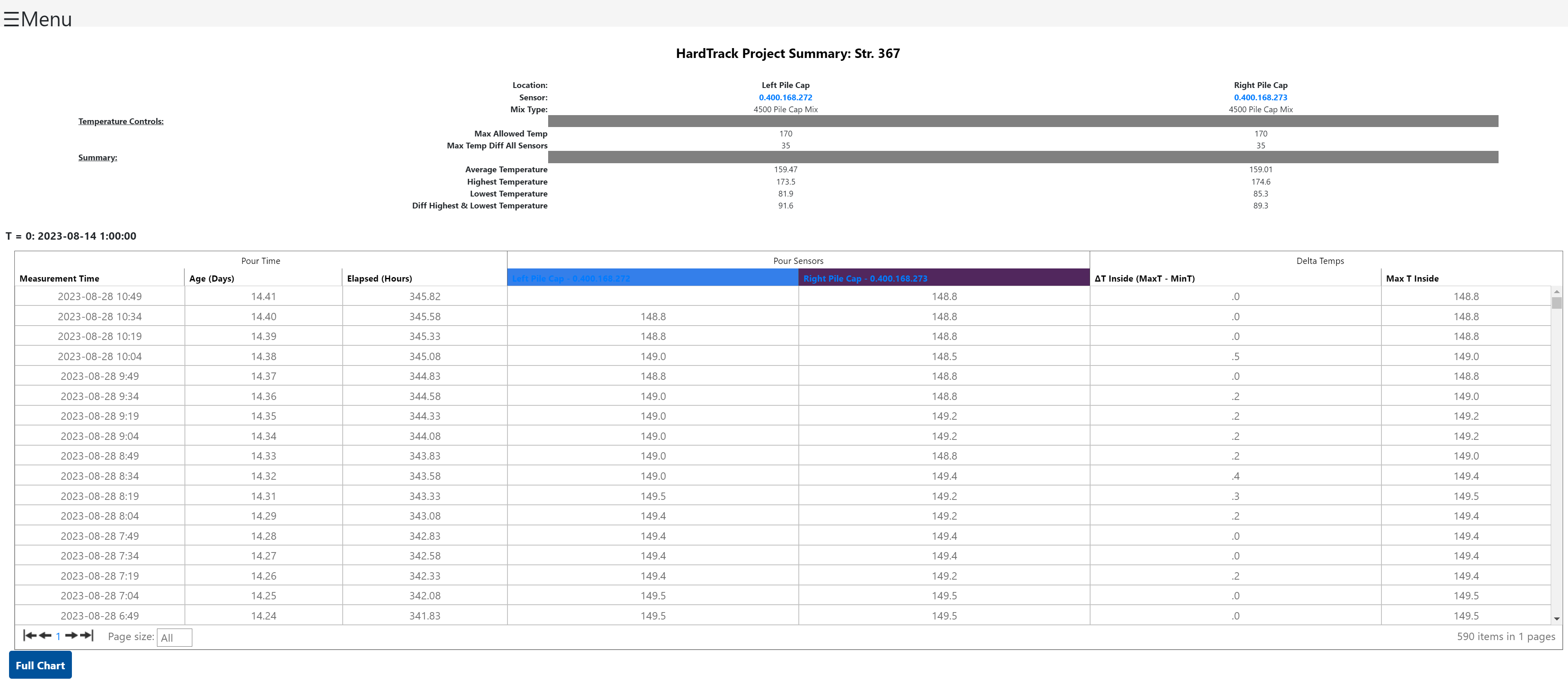The image size is (1568, 682).
Task: Open the hamburger Menu
Action: coord(37,19)
